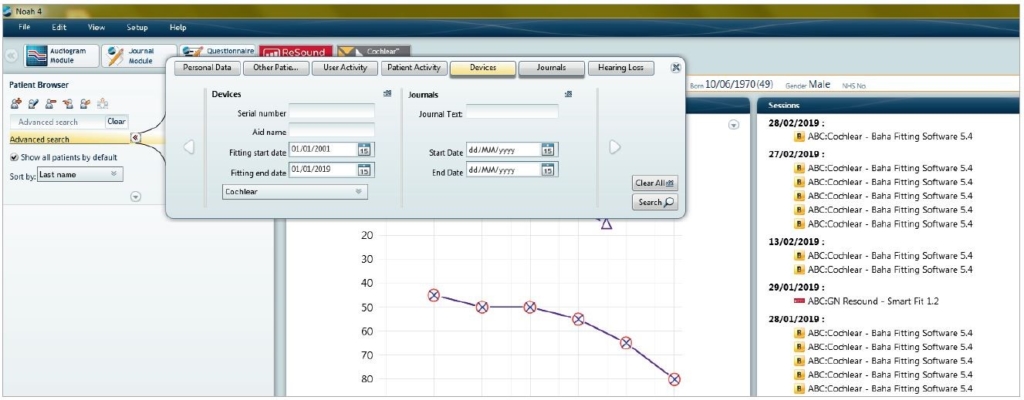This screenshot has height=400, width=1024.
Task: Click the audiogram point at 80 dB
Action: pyautogui.click(x=674, y=379)
